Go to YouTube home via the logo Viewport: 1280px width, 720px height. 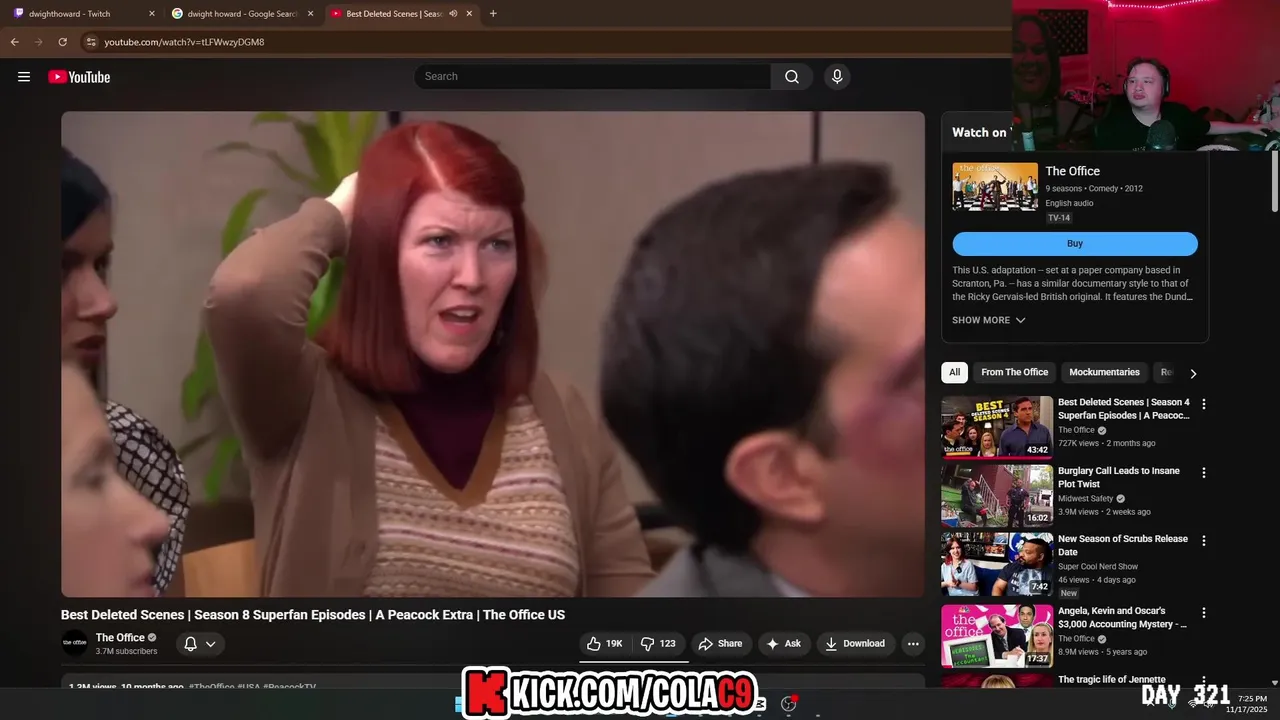pos(79,77)
